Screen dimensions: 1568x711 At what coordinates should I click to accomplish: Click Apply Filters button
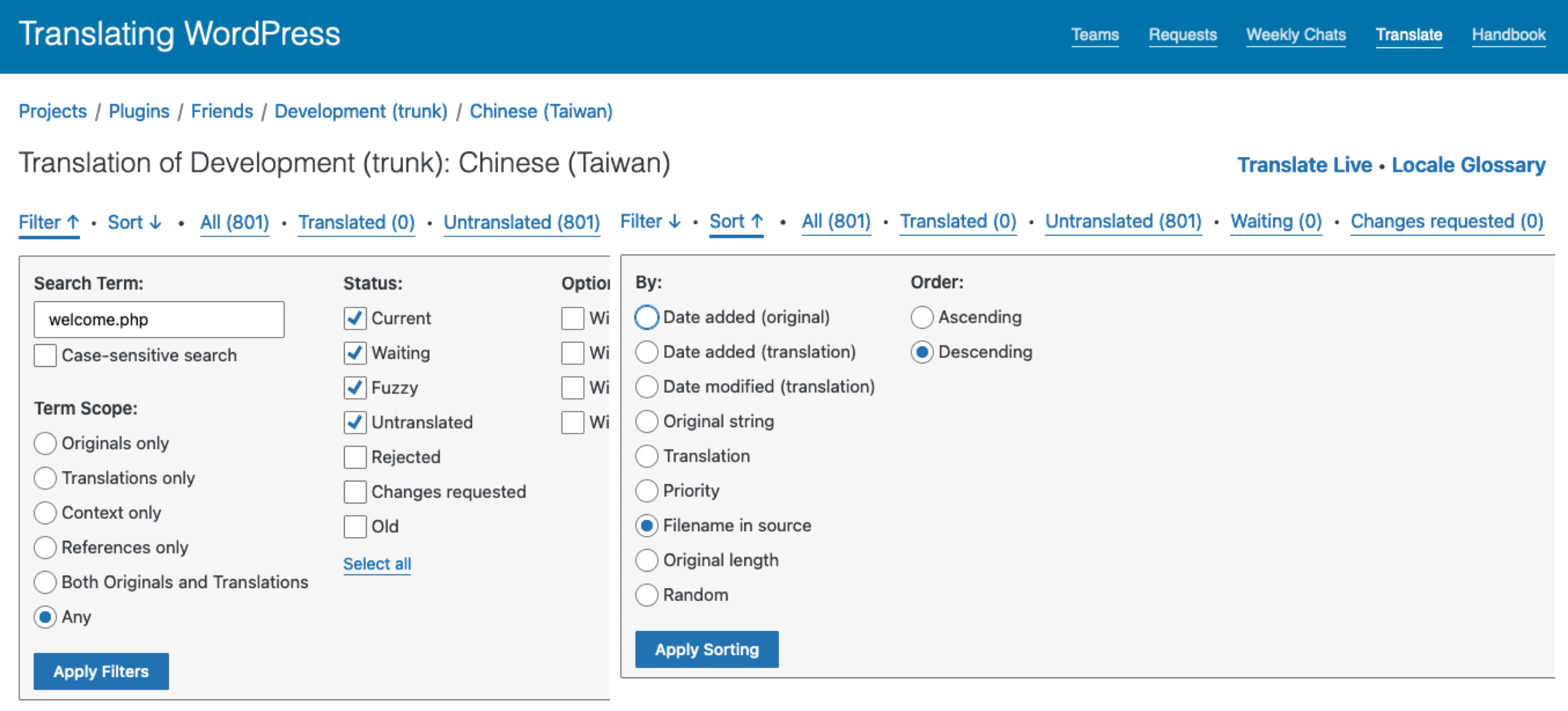(101, 671)
